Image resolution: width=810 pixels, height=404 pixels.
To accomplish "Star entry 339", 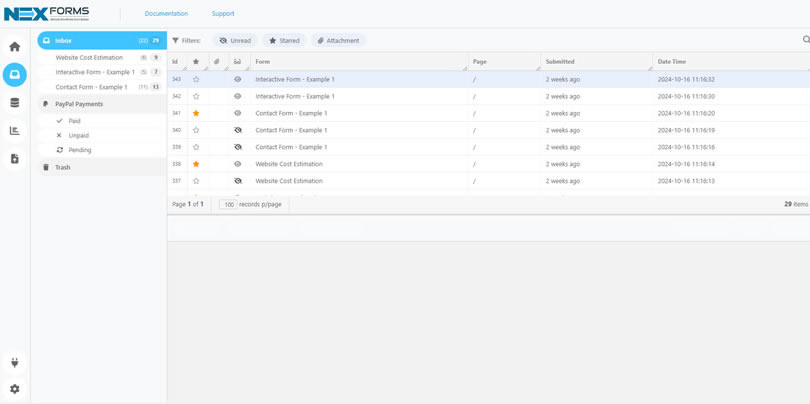I will pyautogui.click(x=196, y=147).
